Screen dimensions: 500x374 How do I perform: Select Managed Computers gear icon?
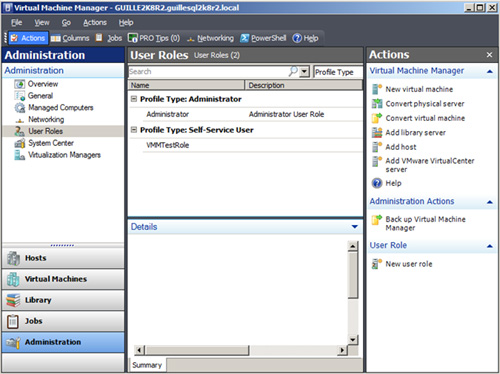pyautogui.click(x=19, y=108)
